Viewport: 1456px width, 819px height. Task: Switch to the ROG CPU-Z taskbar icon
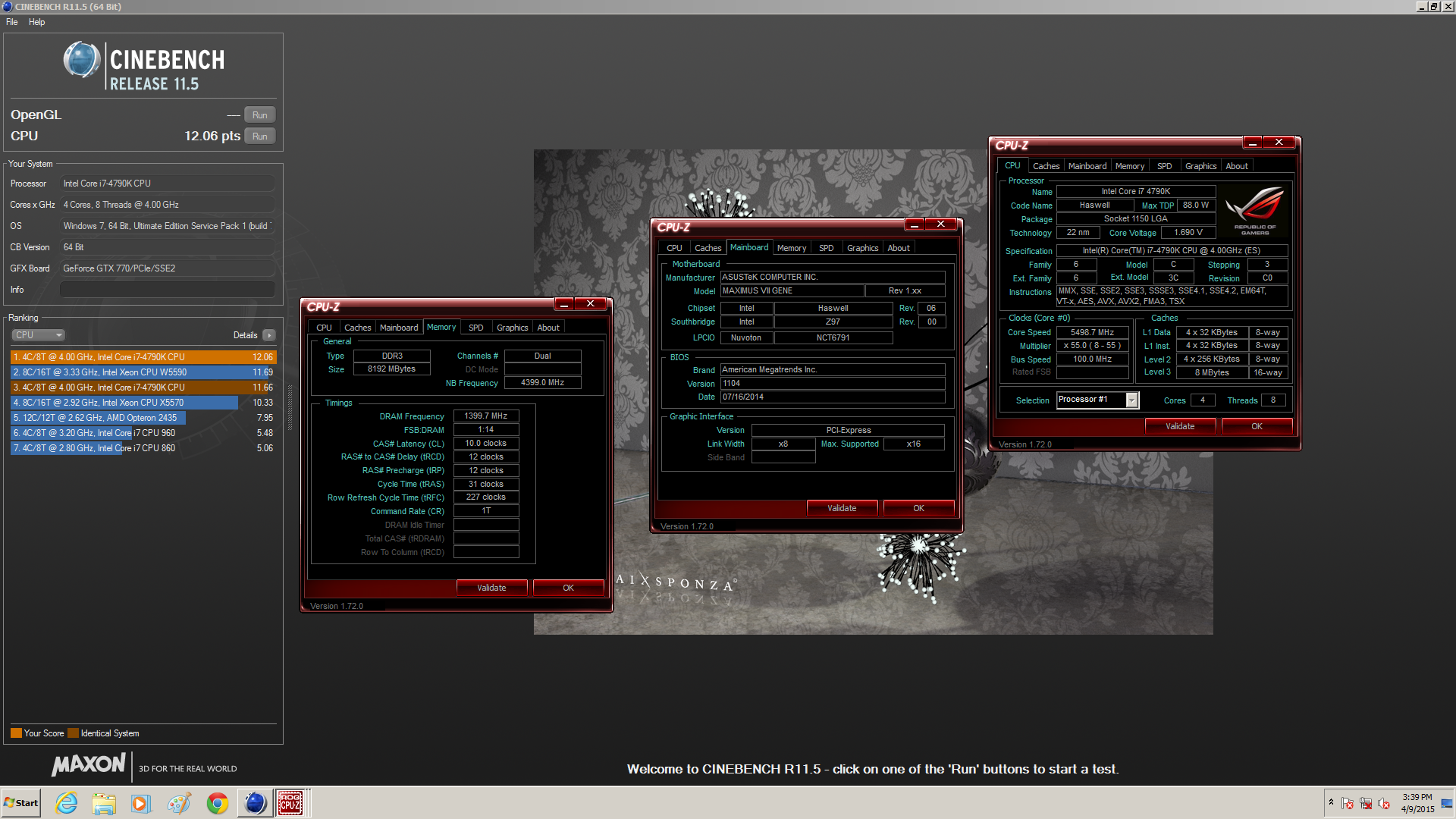[291, 803]
